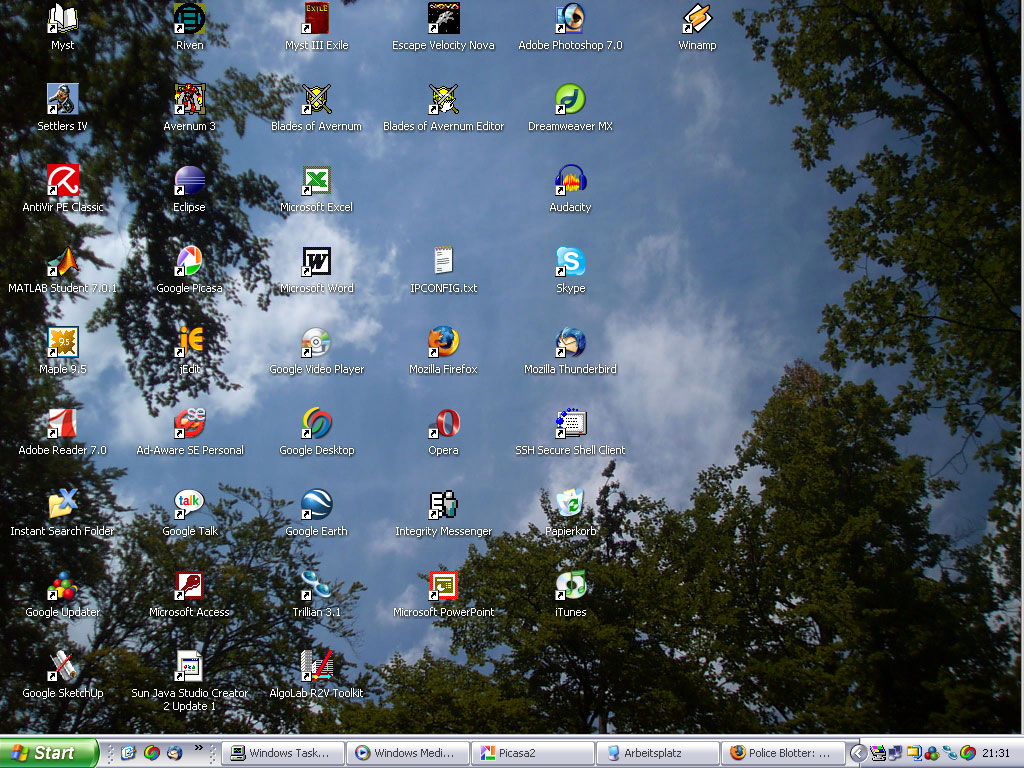Switch to Windows Task Manager taskbar button

pyautogui.click(x=283, y=753)
